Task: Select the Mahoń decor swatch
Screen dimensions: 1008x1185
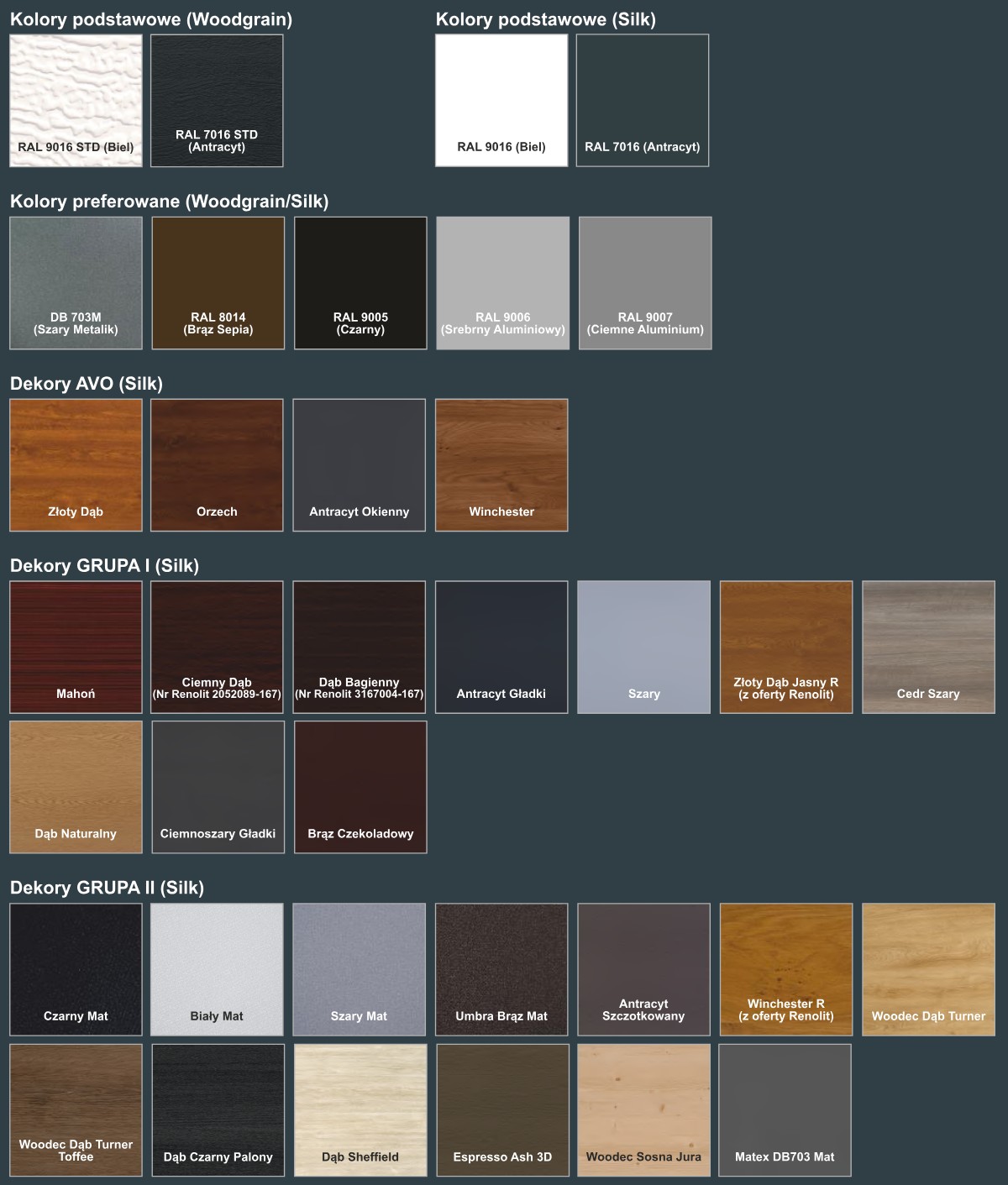Action: (x=76, y=647)
